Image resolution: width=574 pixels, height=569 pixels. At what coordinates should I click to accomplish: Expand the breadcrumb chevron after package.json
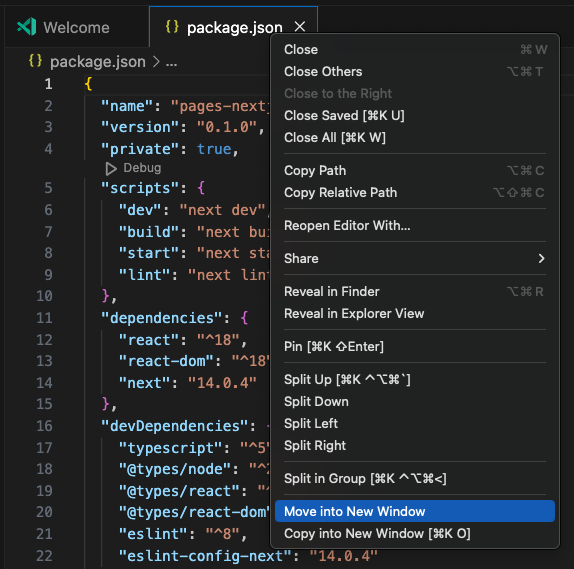pos(156,62)
